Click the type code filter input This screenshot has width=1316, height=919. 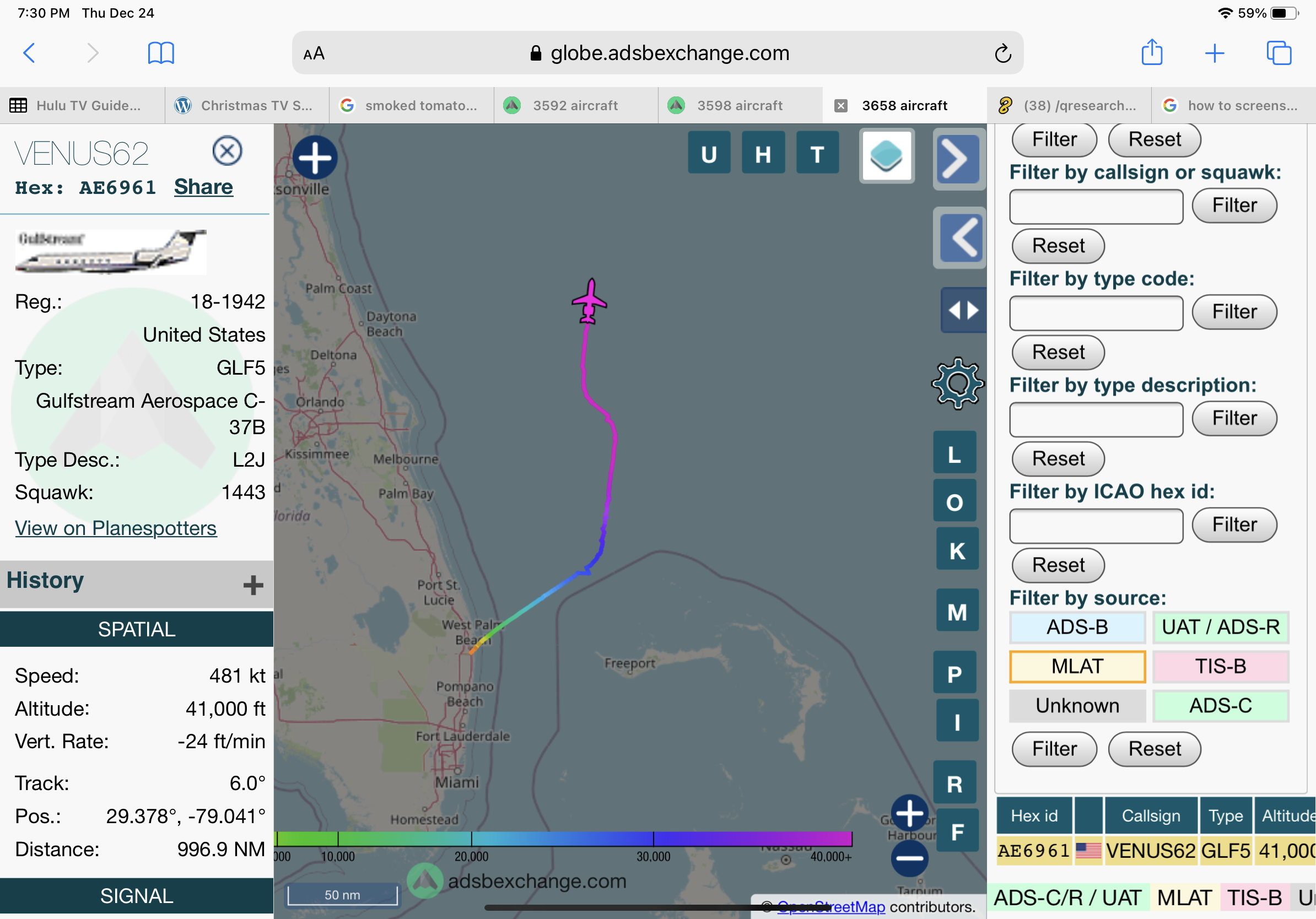pos(1096,313)
